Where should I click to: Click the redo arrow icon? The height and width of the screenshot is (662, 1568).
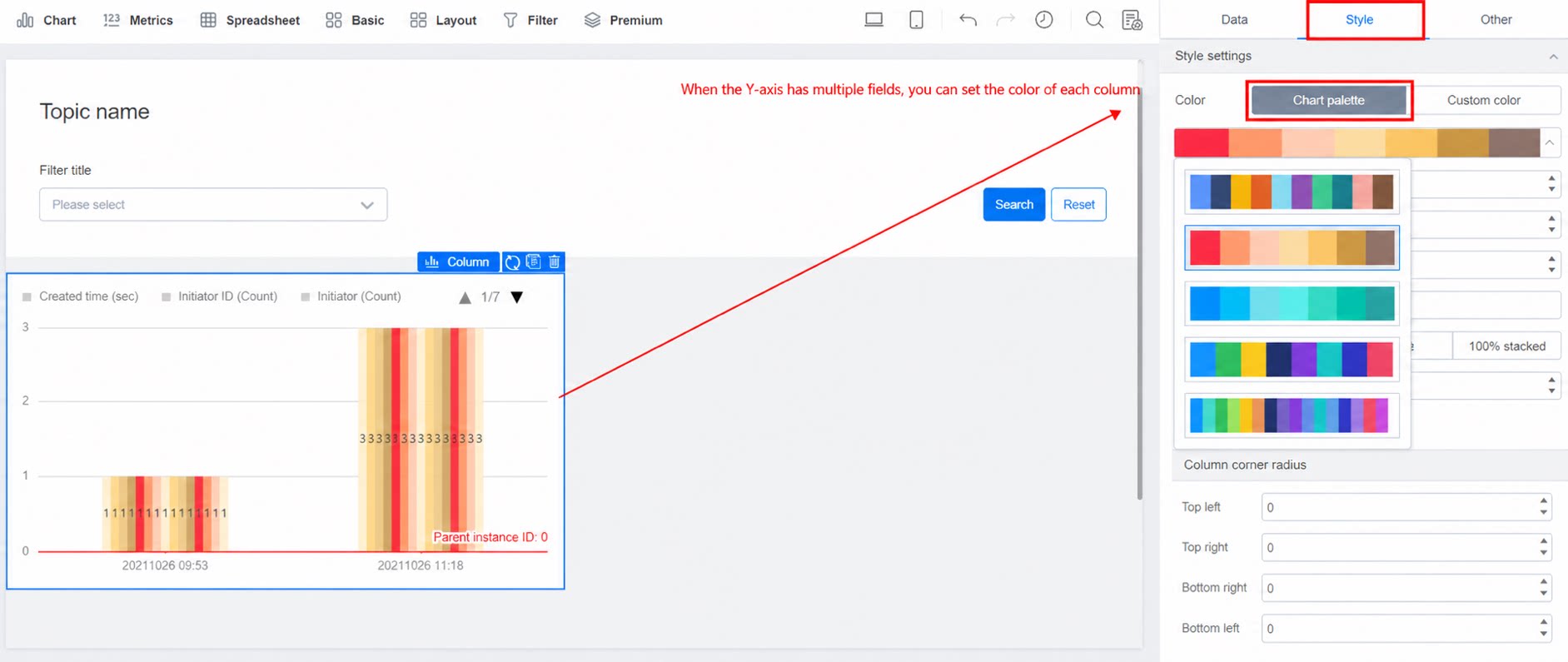click(1006, 20)
